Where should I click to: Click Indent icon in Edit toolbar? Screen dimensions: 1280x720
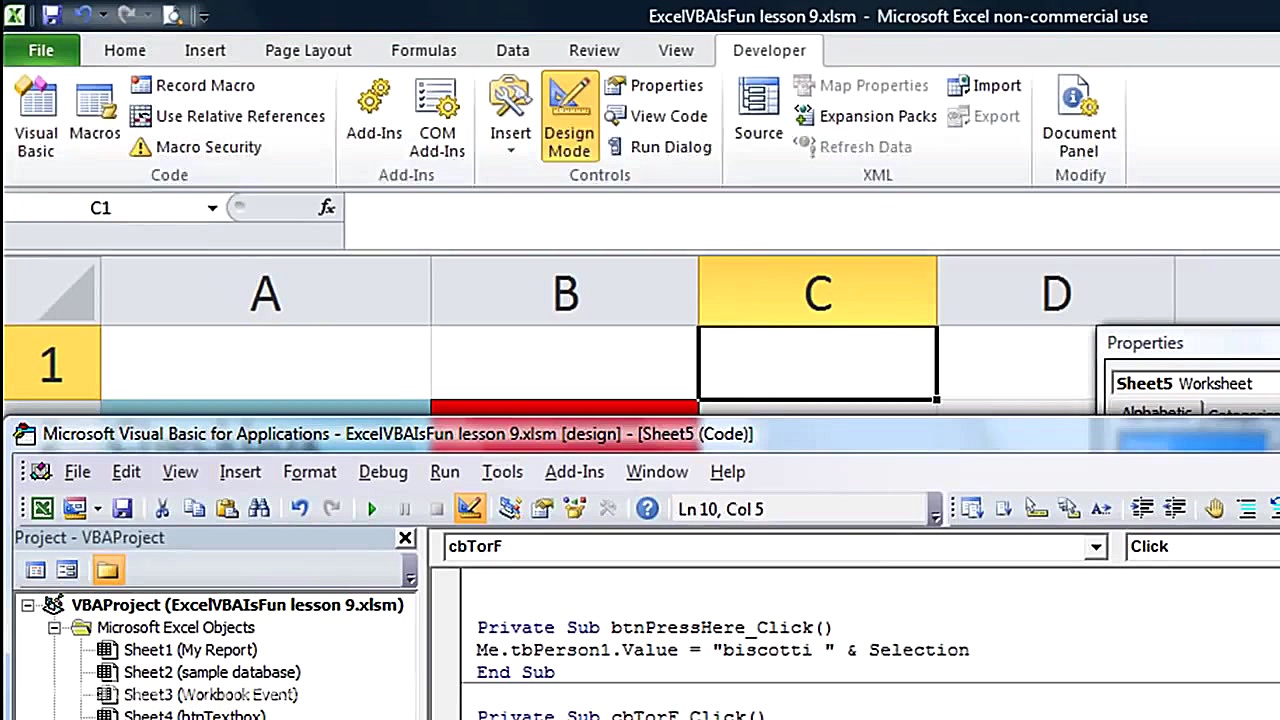point(1142,509)
